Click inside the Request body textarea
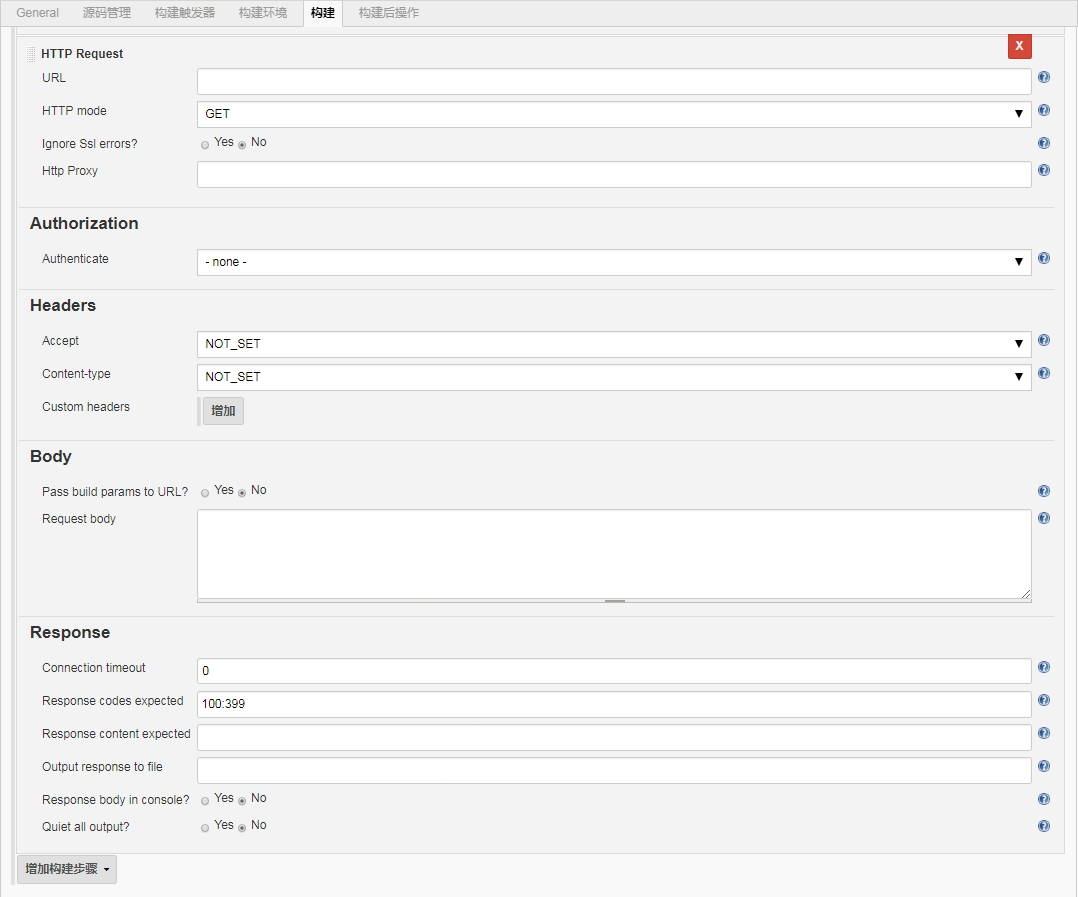The width and height of the screenshot is (1078, 897). (x=614, y=554)
